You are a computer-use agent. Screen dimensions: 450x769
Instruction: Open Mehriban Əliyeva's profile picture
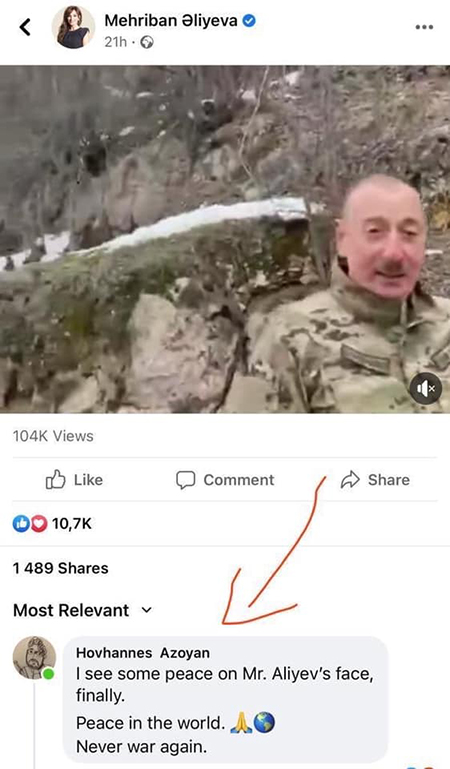pyautogui.click(x=74, y=27)
